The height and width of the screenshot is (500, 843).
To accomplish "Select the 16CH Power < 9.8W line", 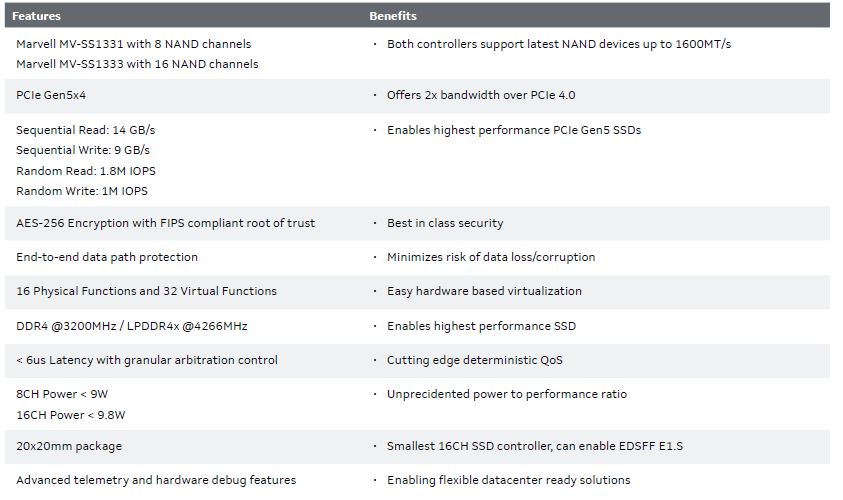I will [x=68, y=414].
